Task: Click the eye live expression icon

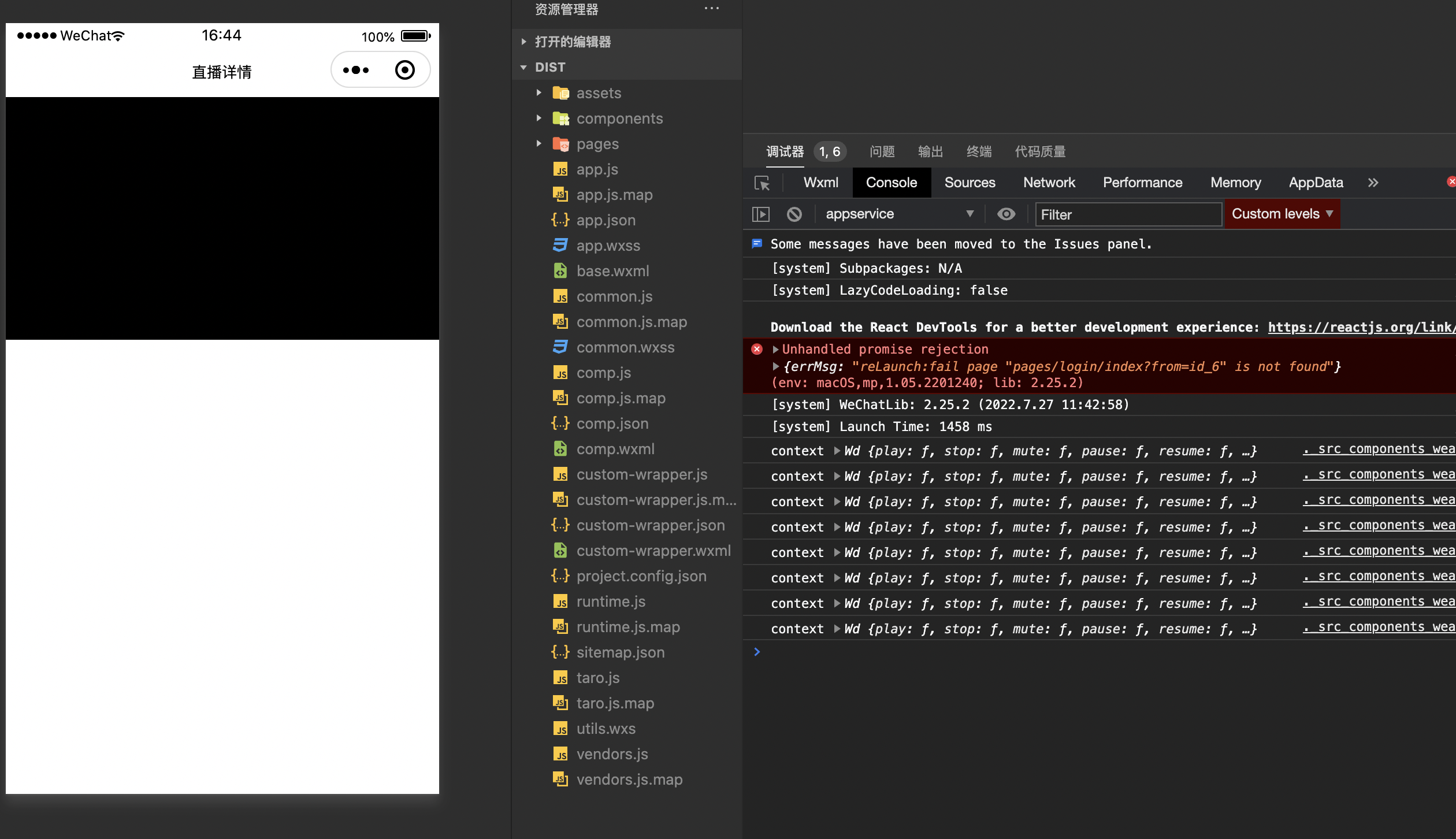Action: click(x=1006, y=214)
